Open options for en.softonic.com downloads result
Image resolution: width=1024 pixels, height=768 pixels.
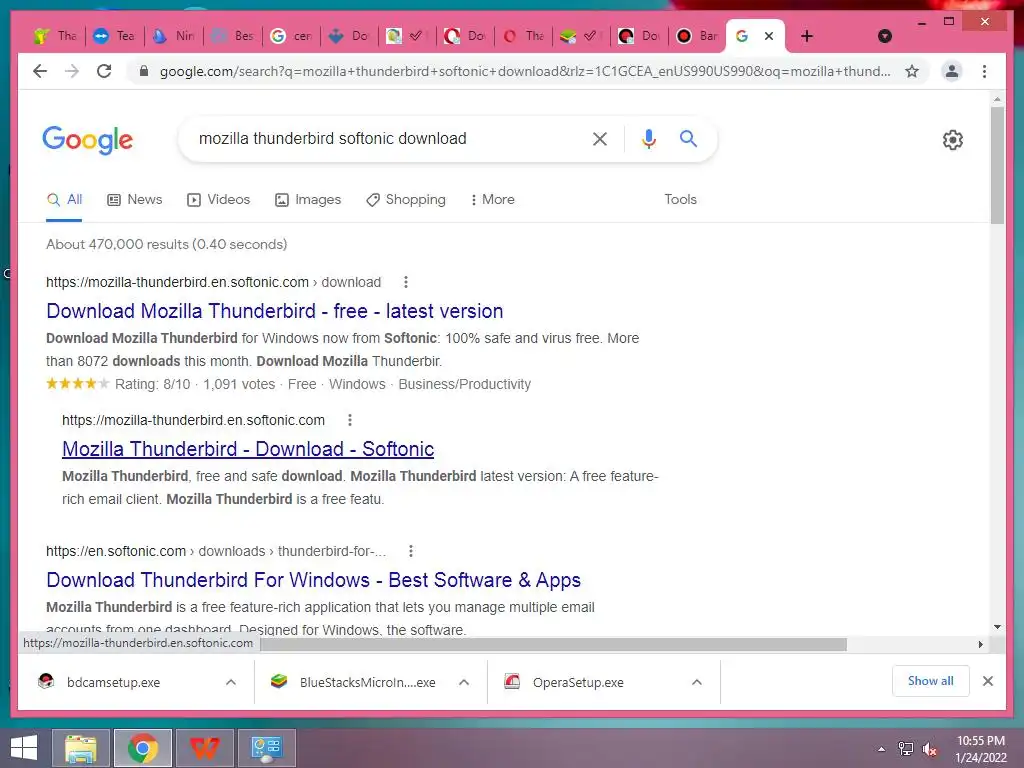click(x=411, y=551)
